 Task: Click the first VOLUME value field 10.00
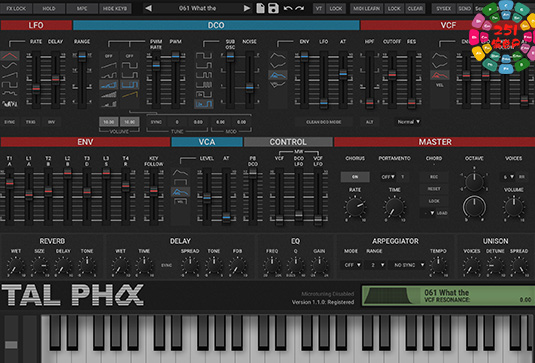109,122
